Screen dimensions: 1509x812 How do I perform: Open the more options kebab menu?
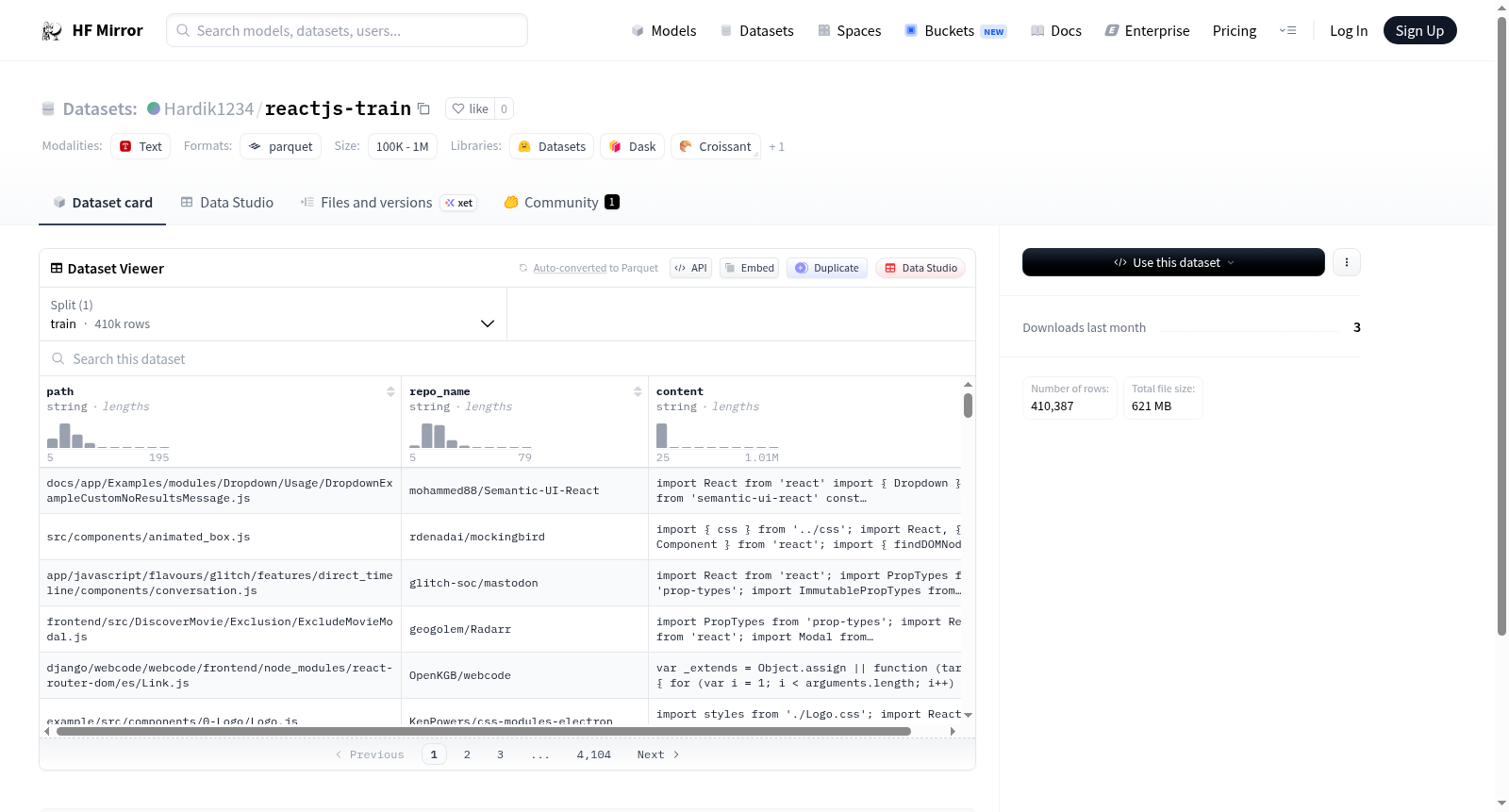pyautogui.click(x=1347, y=262)
